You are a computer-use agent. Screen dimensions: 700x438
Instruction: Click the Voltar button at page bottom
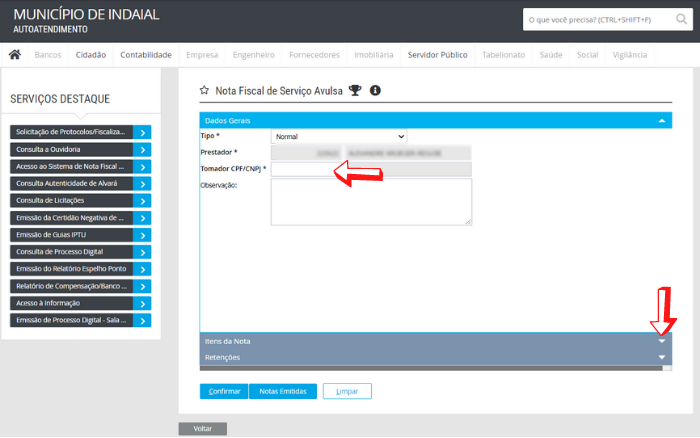point(202,429)
